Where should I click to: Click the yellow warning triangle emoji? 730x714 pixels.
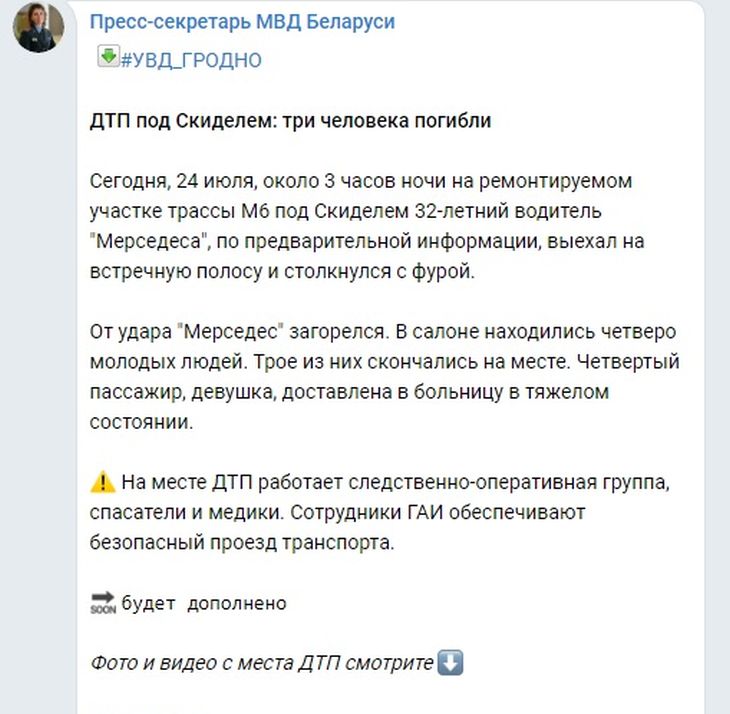[102, 483]
